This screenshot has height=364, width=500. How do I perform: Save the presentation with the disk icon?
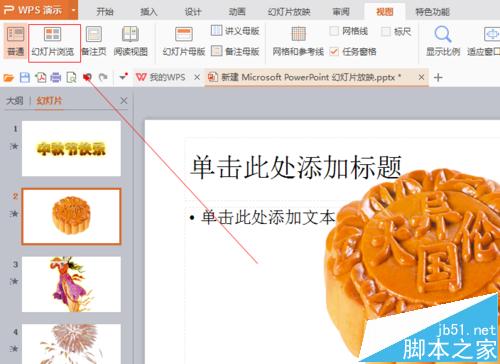[25, 78]
